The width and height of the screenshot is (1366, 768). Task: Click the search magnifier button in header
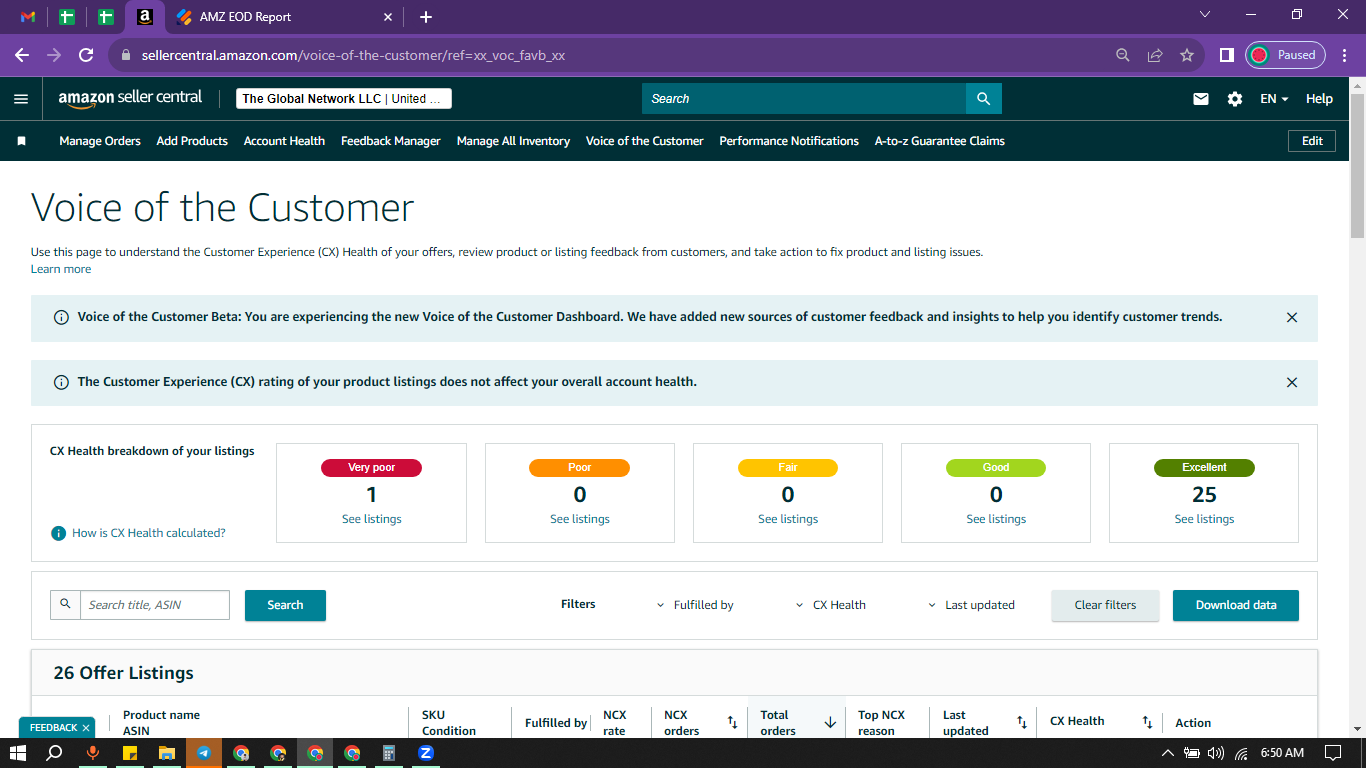tap(984, 99)
